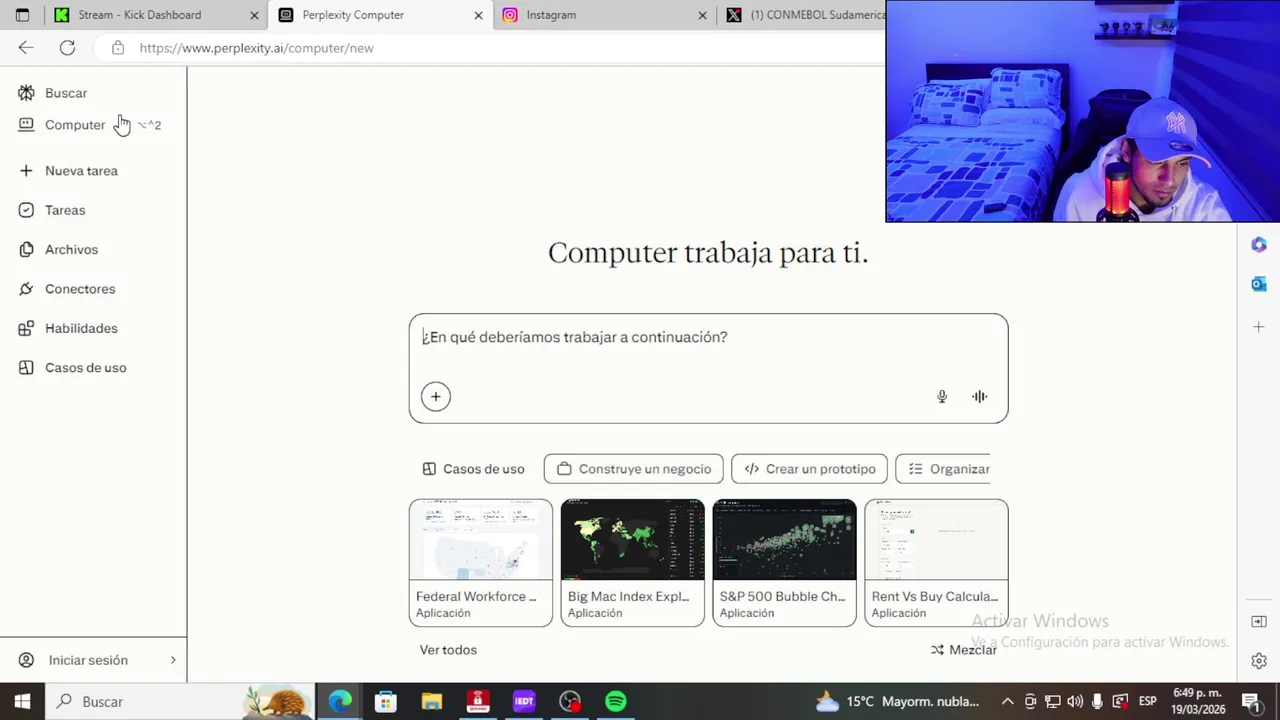Click the Iniciar sesión user icon
Screen dimensions: 1280x720
click(27, 660)
